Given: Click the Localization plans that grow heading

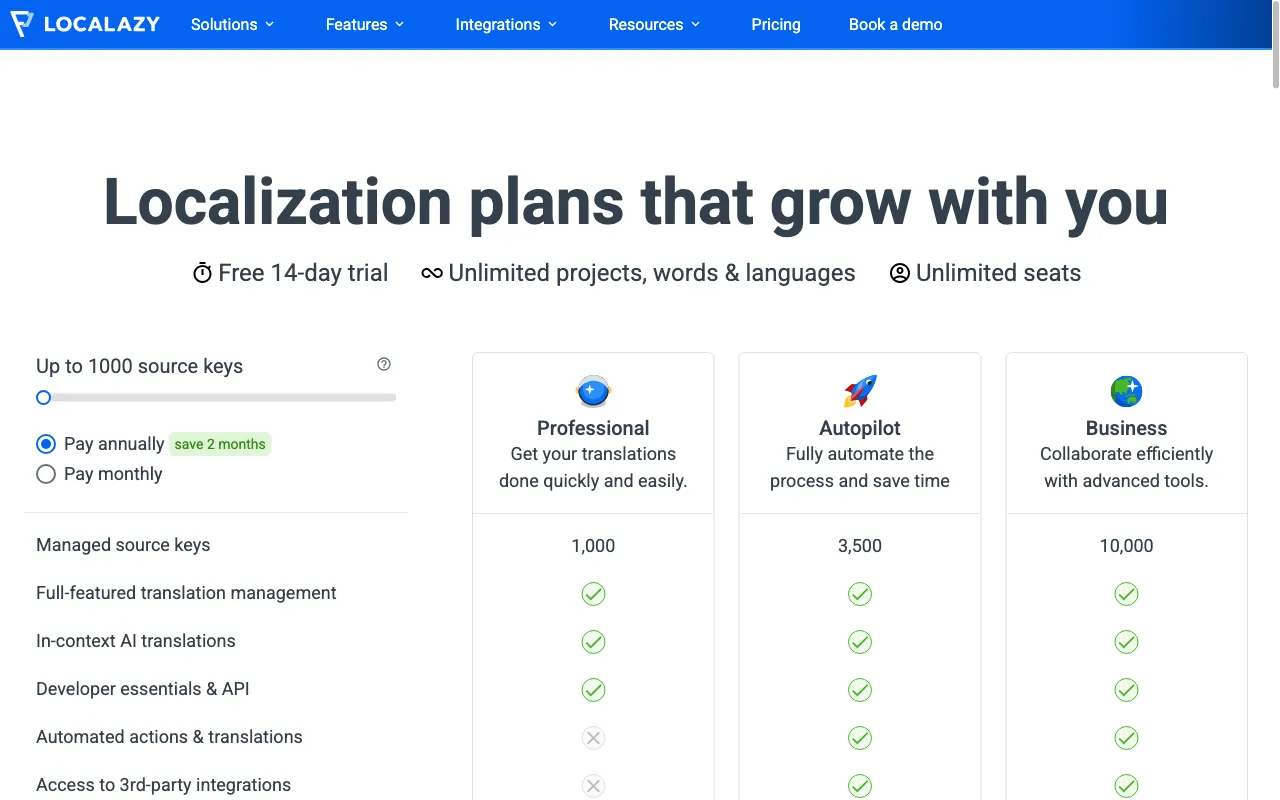Looking at the screenshot, I should 636,202.
